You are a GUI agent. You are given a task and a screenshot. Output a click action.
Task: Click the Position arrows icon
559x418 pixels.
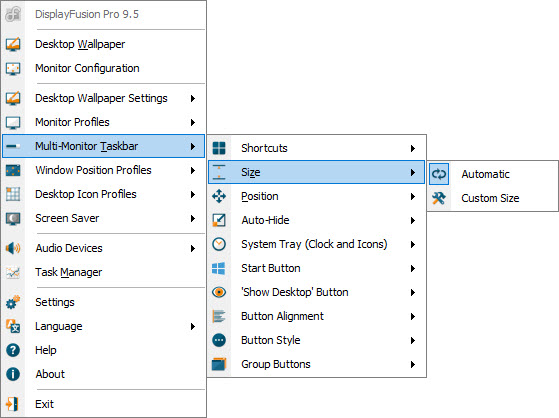pyautogui.click(x=219, y=196)
